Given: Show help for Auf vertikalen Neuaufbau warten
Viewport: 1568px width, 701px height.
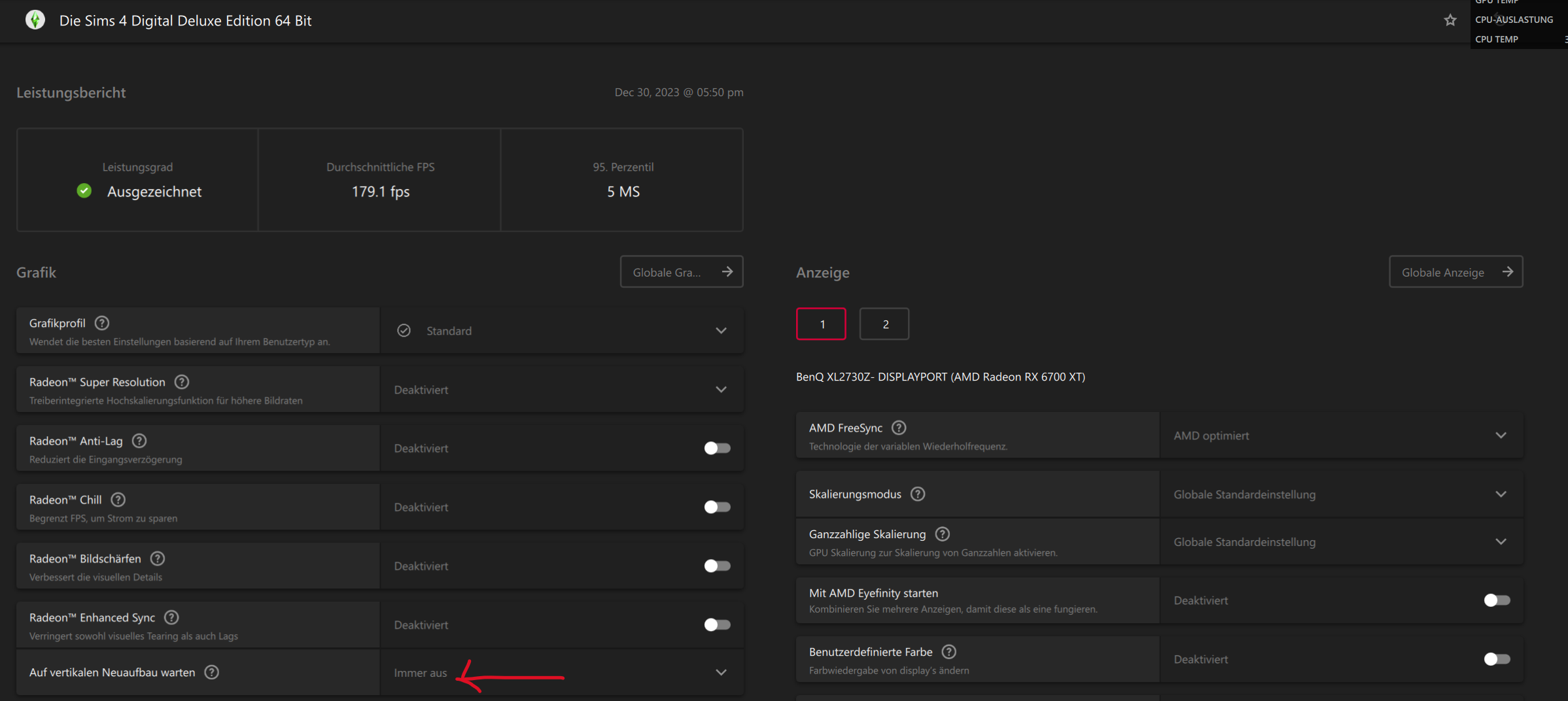Looking at the screenshot, I should pos(212,672).
